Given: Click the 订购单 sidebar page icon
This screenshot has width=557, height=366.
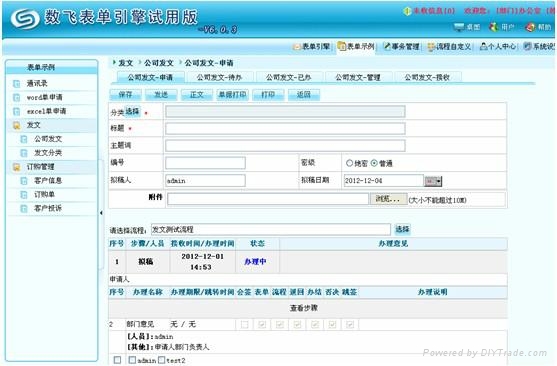Looking at the screenshot, I should tap(24, 195).
